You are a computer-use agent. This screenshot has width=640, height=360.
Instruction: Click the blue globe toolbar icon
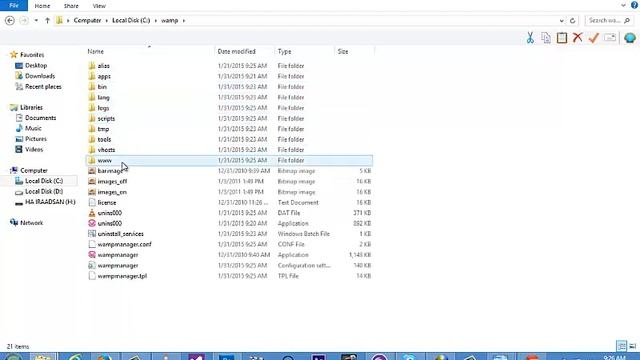pos(630,38)
